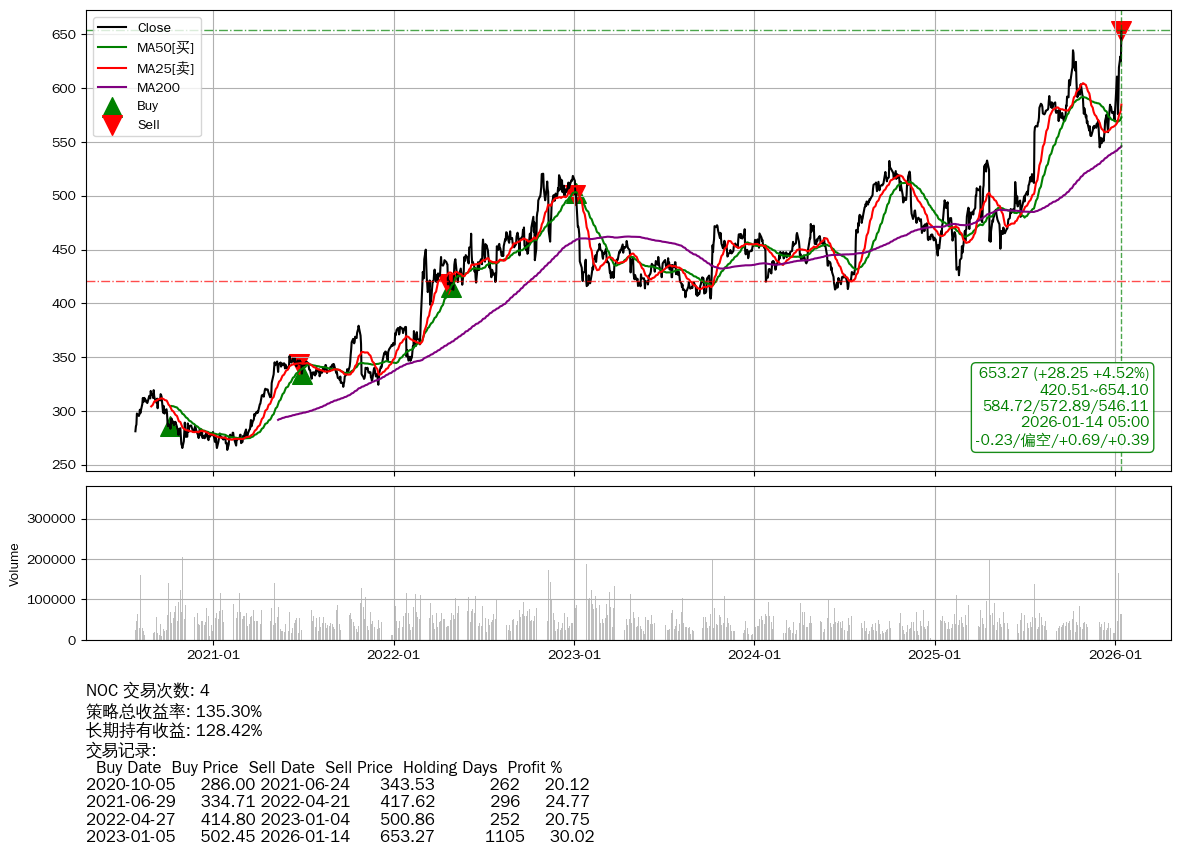Click the green Buy triangle near mid-2021
The width and height of the screenshot is (1180, 855).
click(x=302, y=374)
